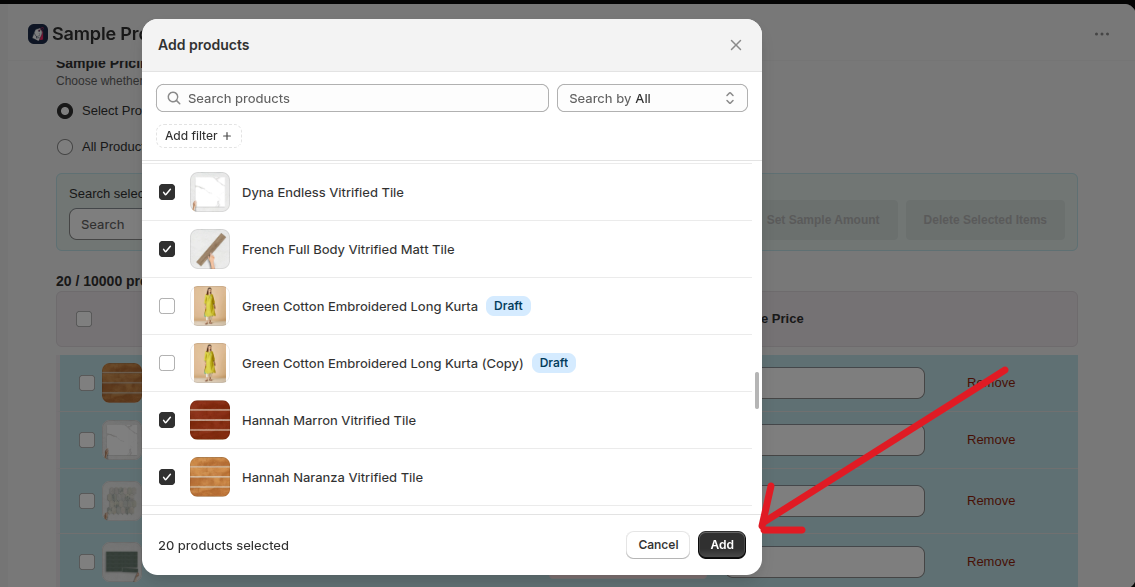Click the Hannah Marron Vitrified Tile thumbnail

(210, 420)
